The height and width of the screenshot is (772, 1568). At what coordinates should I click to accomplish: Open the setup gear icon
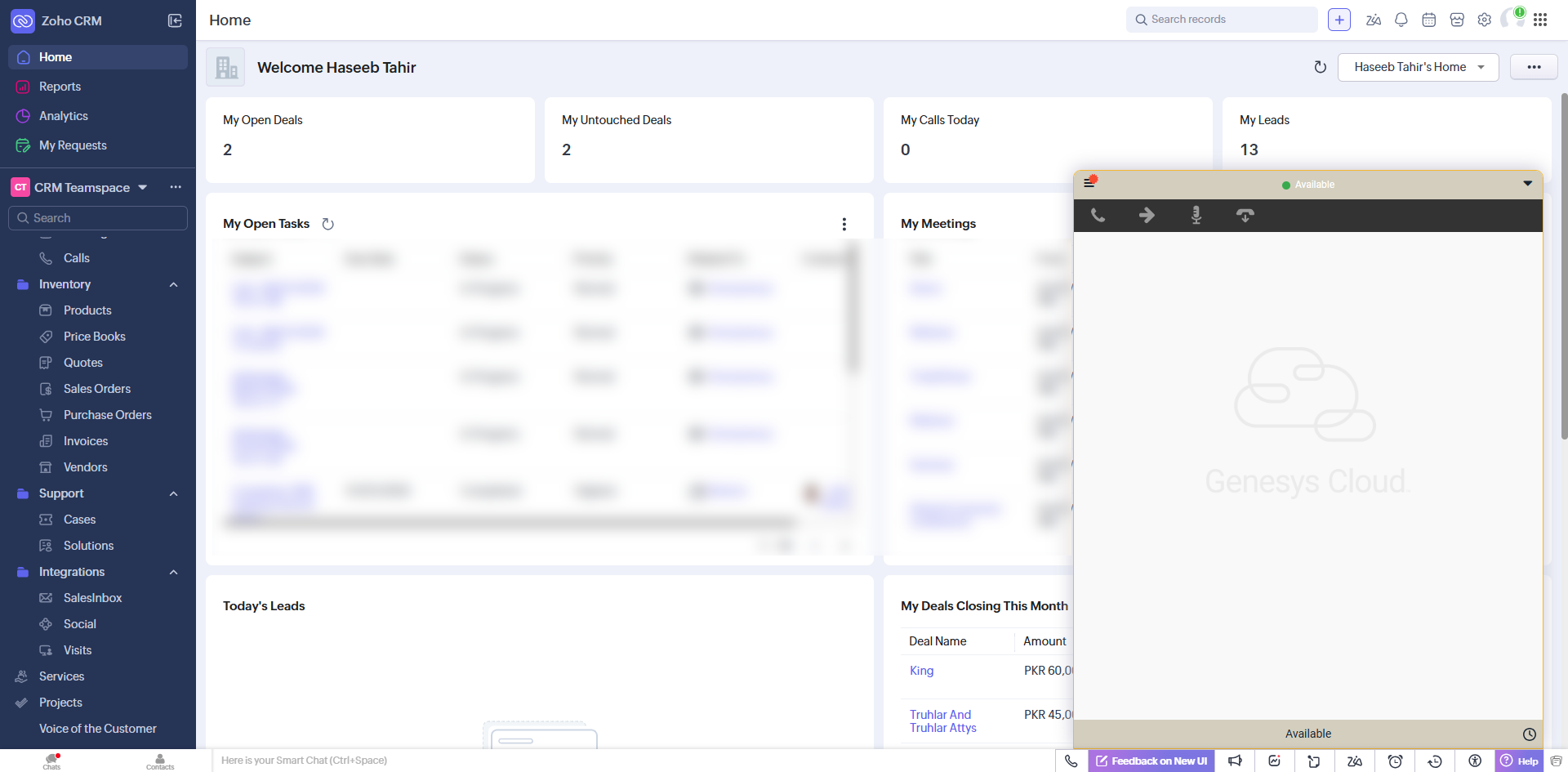(x=1484, y=20)
